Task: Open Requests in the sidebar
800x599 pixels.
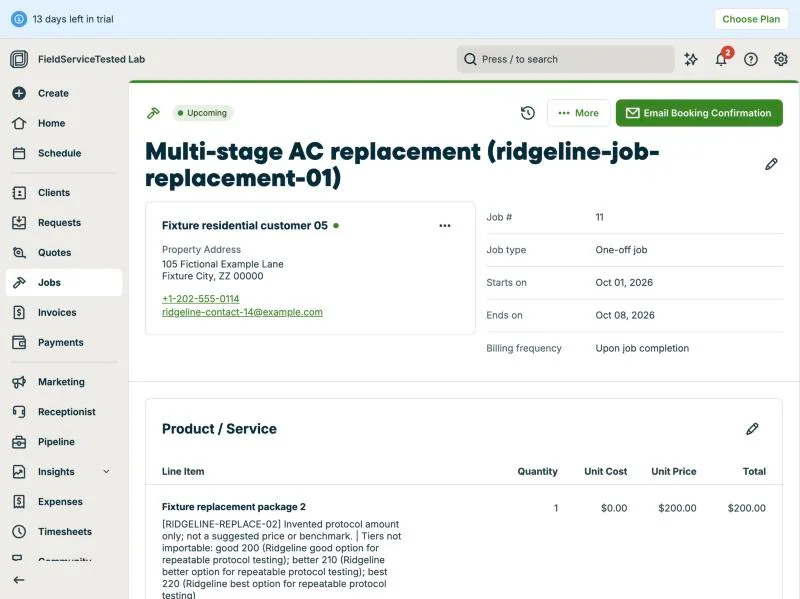Action: (64, 222)
